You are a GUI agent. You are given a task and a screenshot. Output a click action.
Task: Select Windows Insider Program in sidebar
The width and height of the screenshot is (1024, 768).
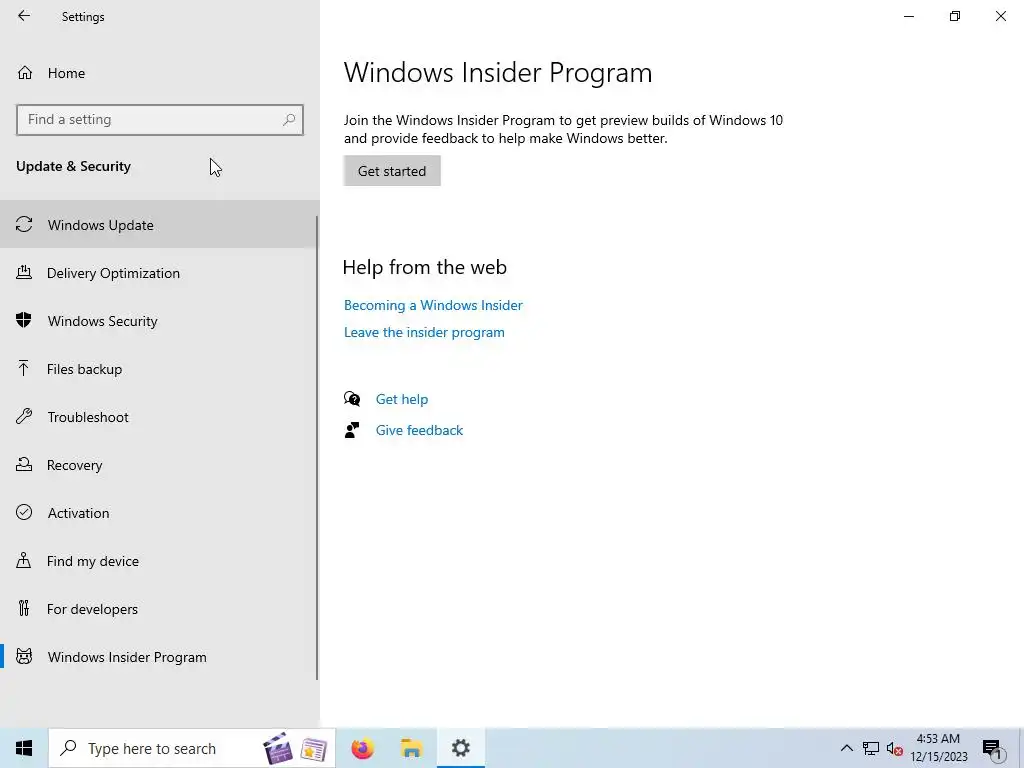click(x=160, y=656)
